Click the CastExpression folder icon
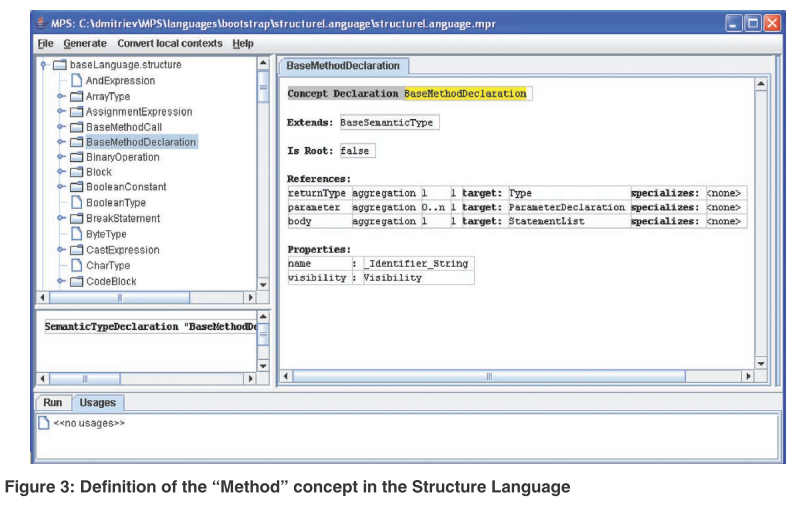The image size is (797, 505). pyautogui.click(x=76, y=249)
